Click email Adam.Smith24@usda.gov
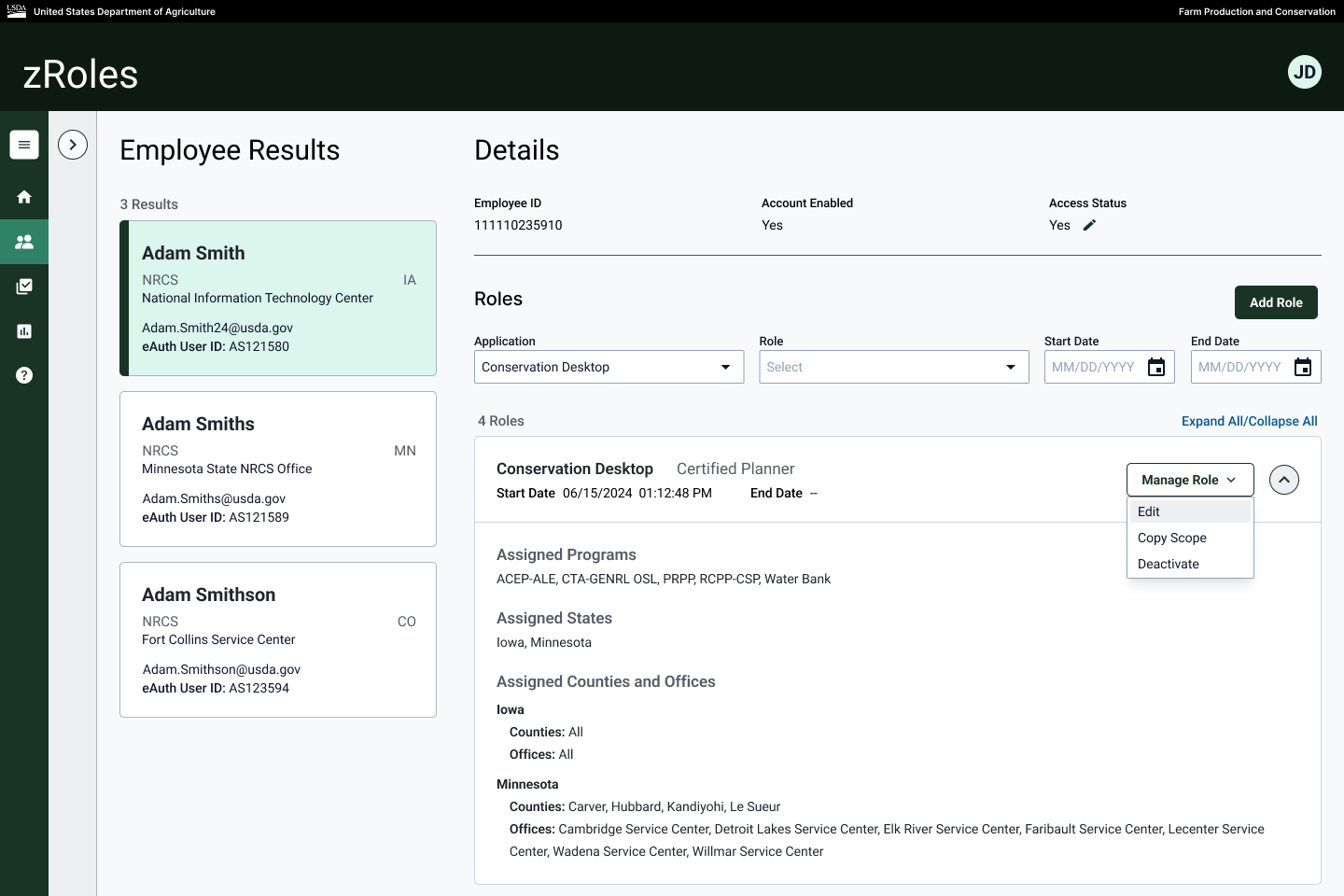Screen dimensions: 1344x896 (x=217, y=328)
